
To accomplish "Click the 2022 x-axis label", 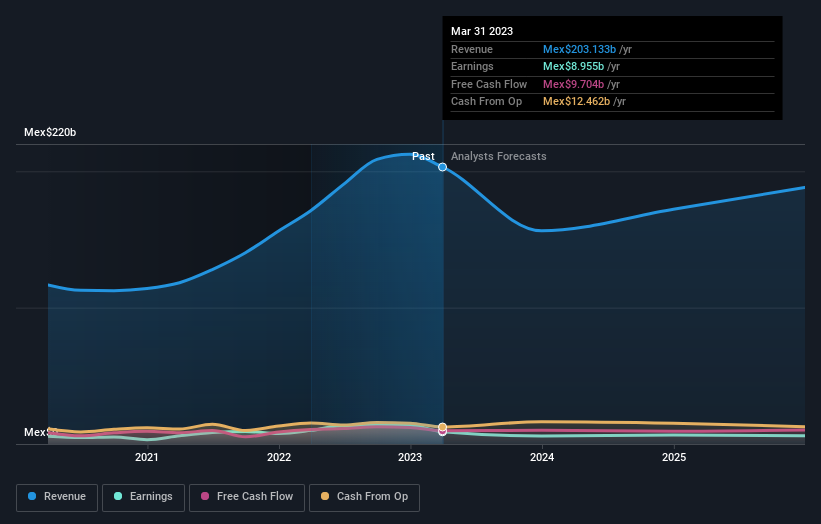I will click(279, 457).
